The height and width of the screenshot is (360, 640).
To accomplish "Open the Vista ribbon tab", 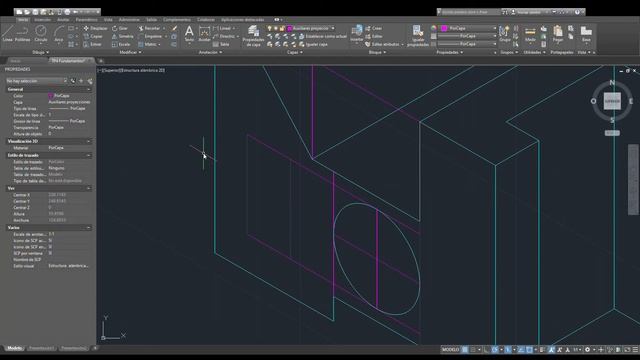I will pyautogui.click(x=108, y=20).
